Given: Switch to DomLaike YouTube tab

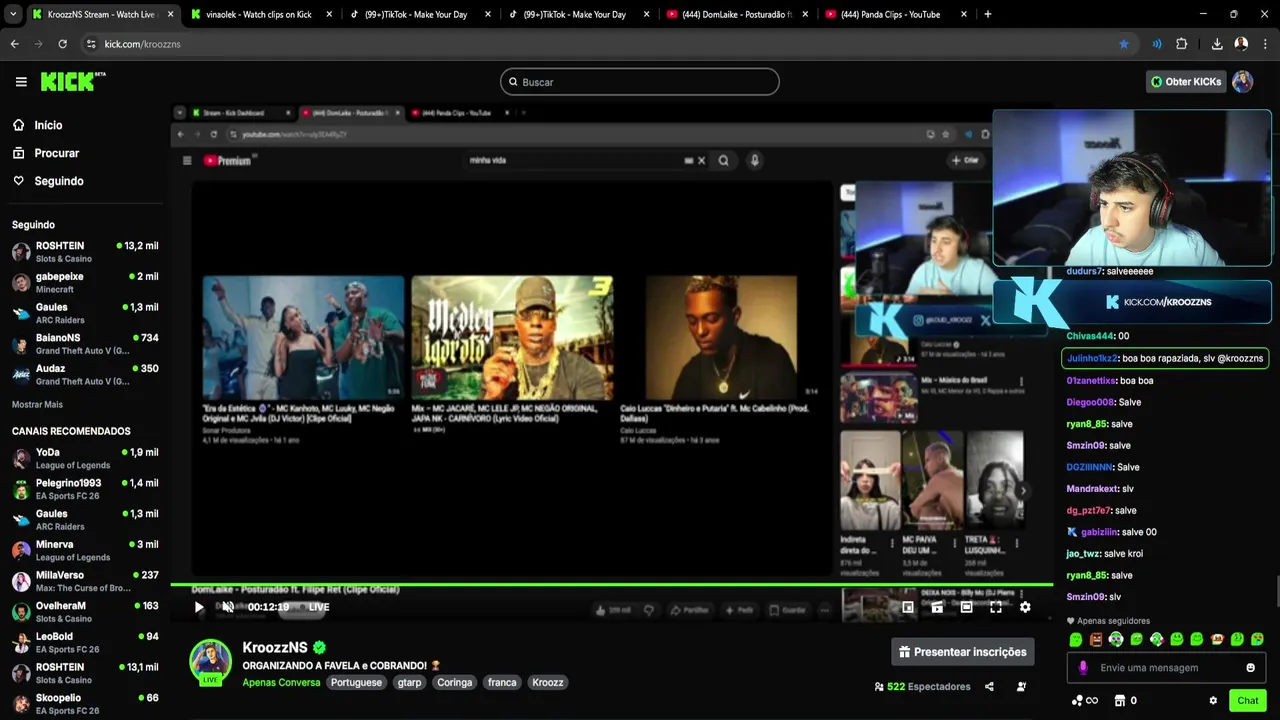Looking at the screenshot, I should pyautogui.click(x=737, y=15).
